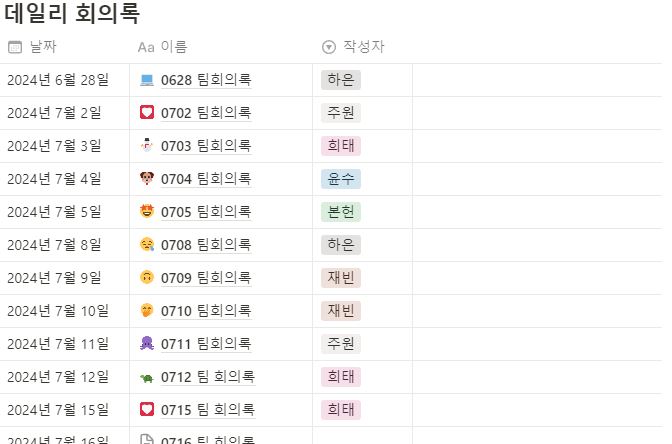
Task: Click the blue 윤수 author tag
Action: click(341, 179)
